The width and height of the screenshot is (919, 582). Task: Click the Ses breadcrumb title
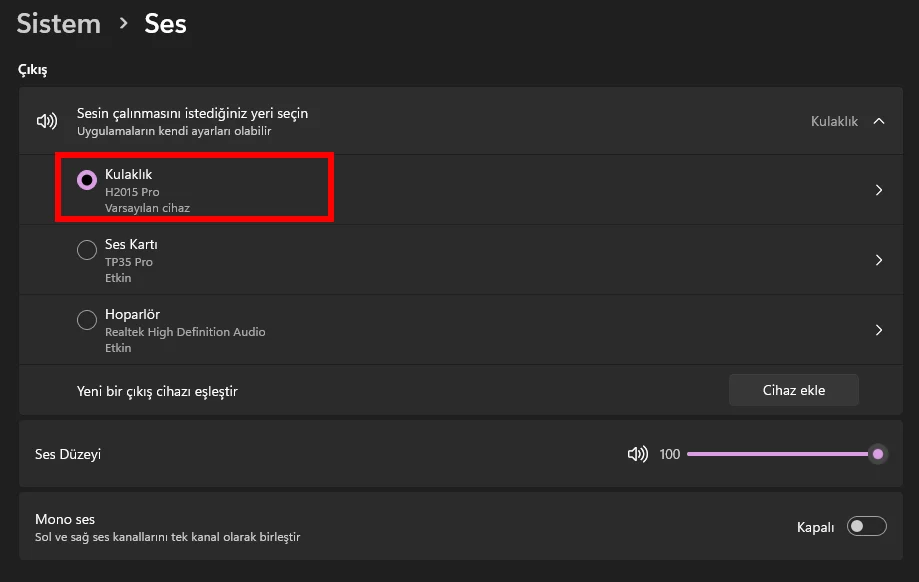point(165,23)
